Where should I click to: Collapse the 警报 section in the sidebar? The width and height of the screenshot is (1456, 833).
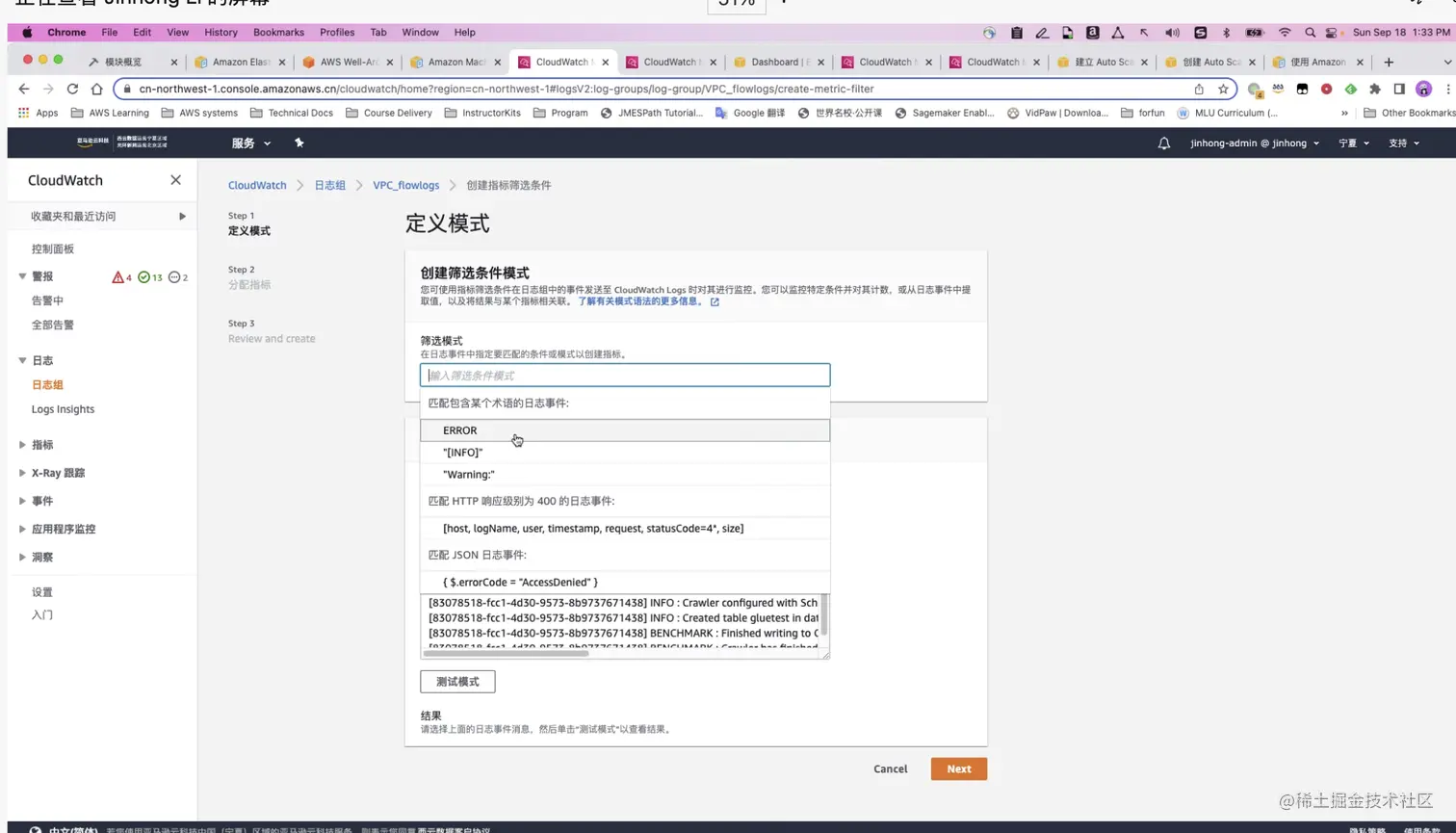coord(22,276)
